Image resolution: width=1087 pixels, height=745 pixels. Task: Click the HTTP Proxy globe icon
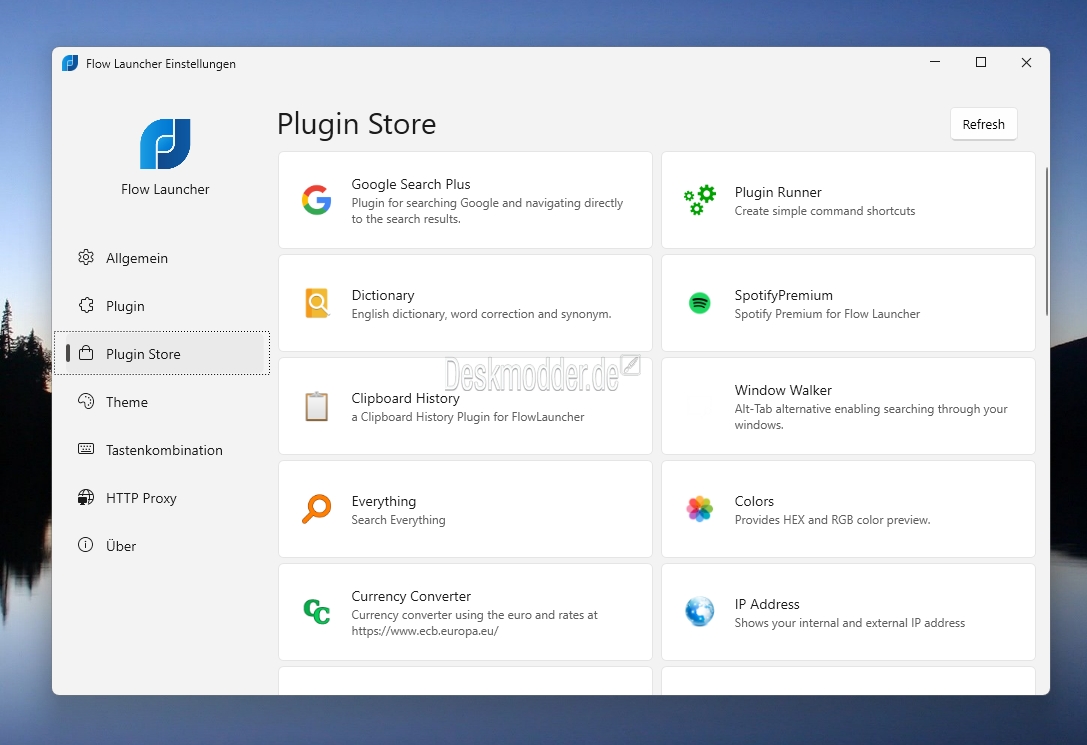pos(86,498)
